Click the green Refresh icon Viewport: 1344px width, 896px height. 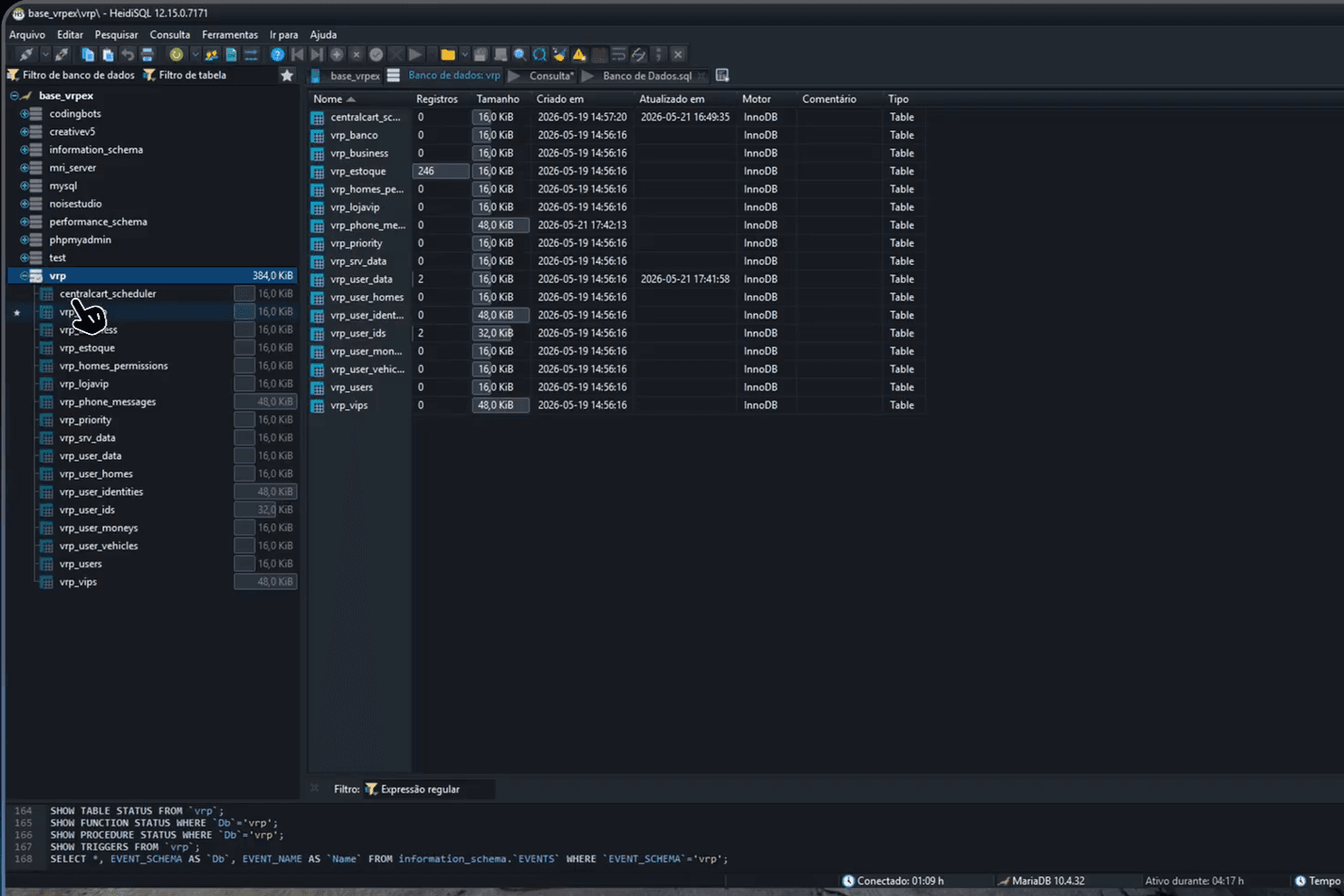[x=176, y=54]
